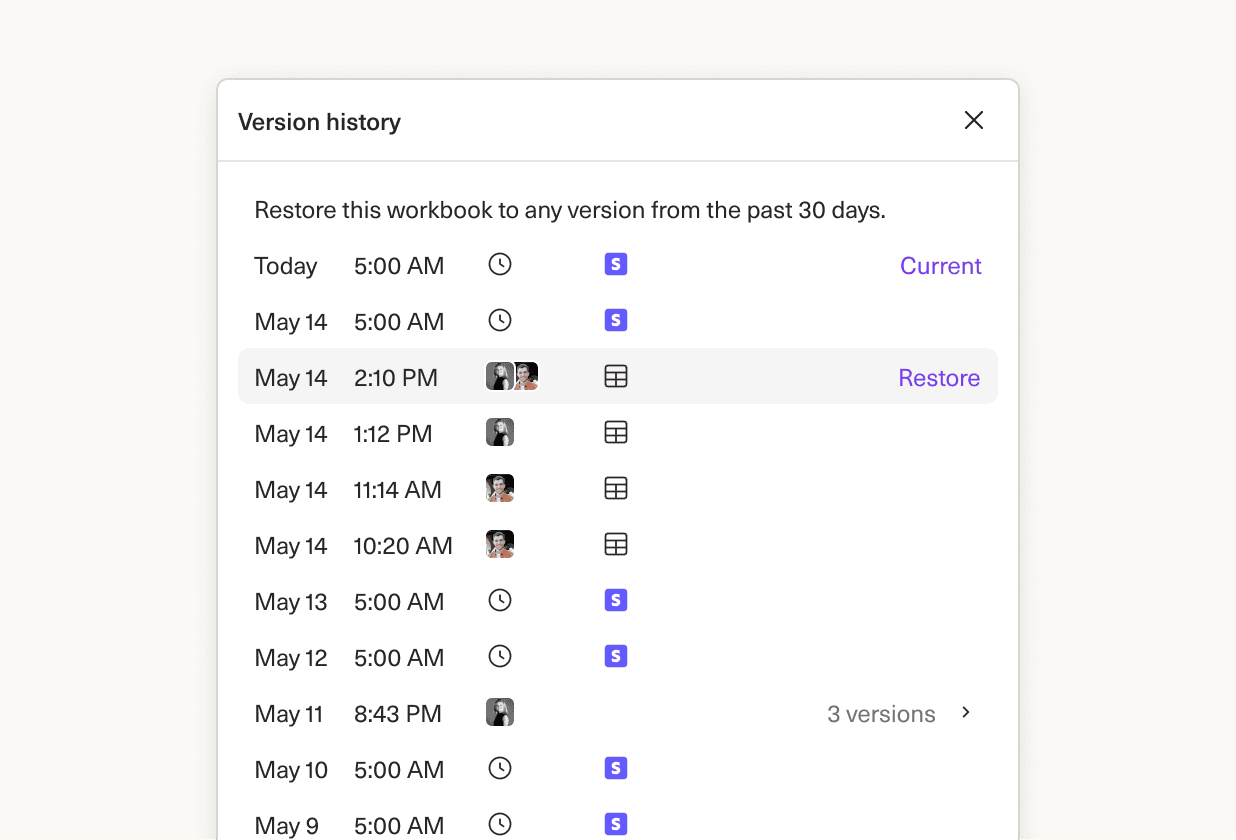This screenshot has width=1236, height=840.
Task: Click the user avatar on the 1:12 PM row
Action: [500, 432]
